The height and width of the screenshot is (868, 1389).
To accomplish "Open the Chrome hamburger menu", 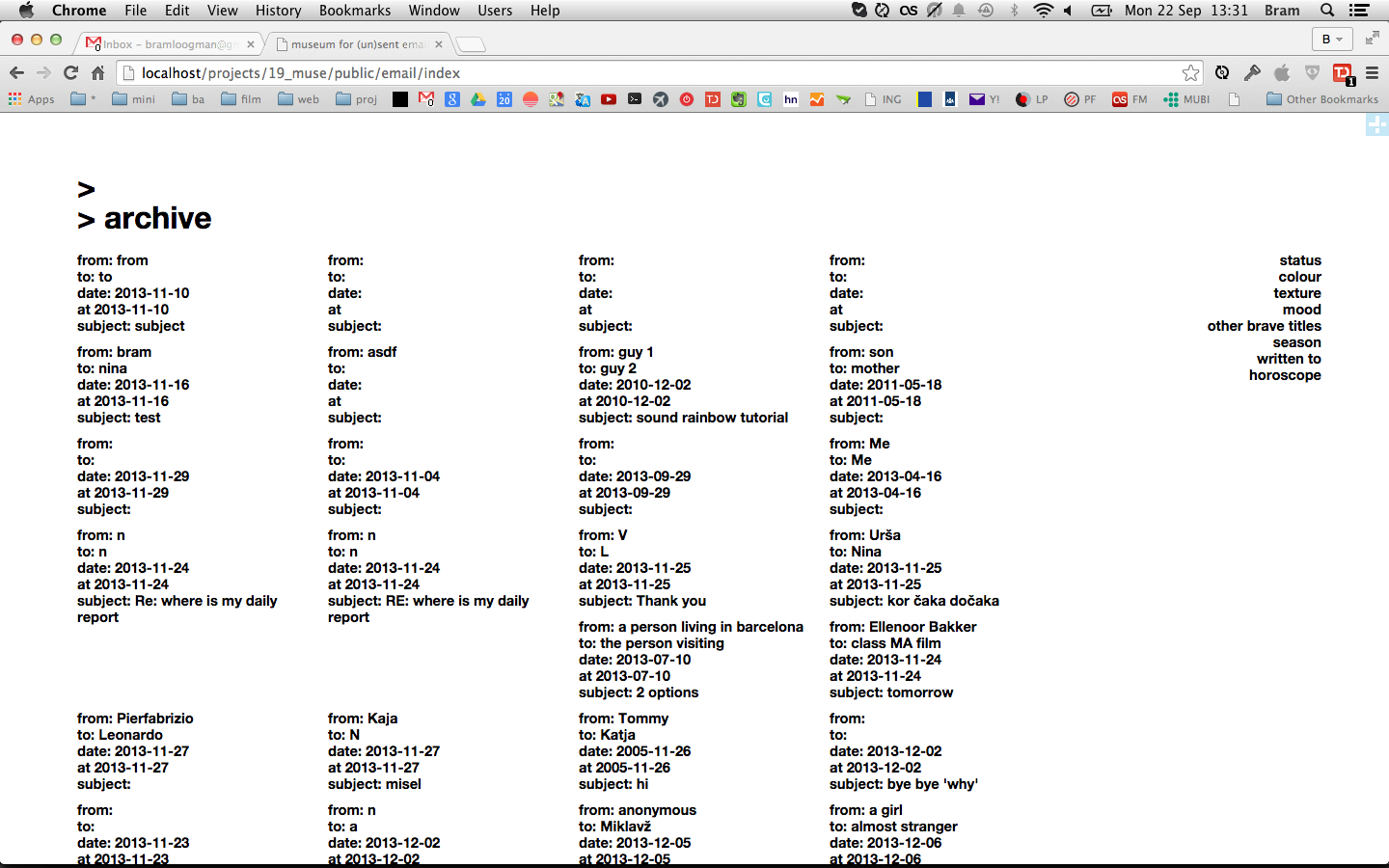I will (1372, 73).
